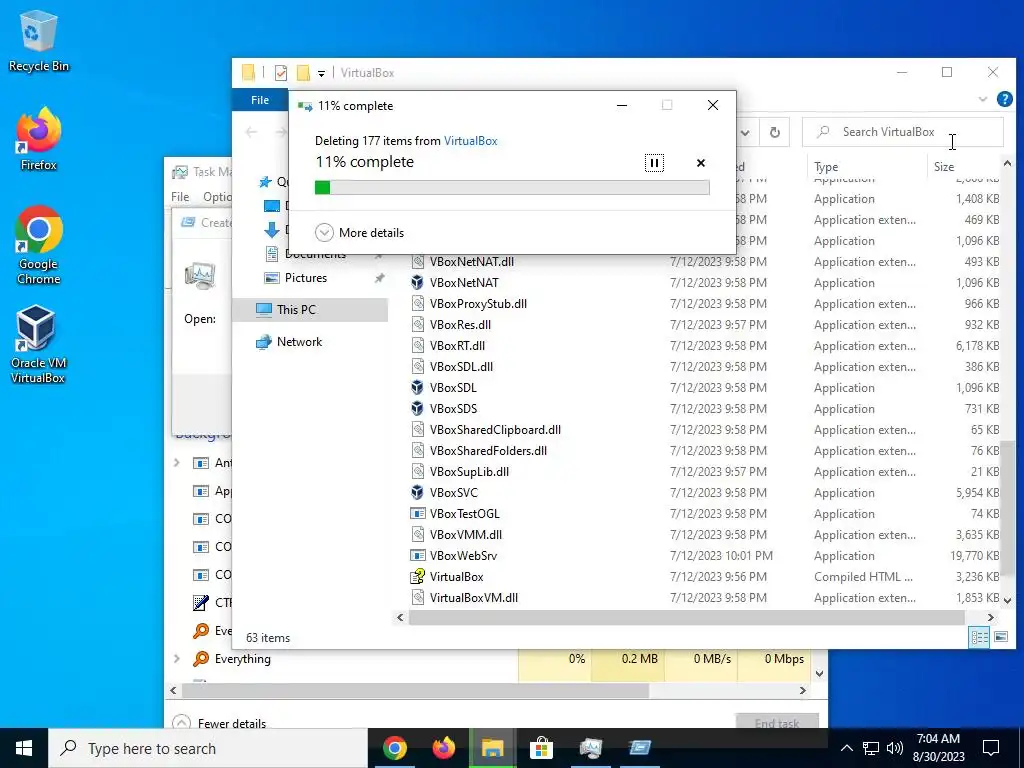Select the VBoxNetNAT application icon

[x=417, y=283]
